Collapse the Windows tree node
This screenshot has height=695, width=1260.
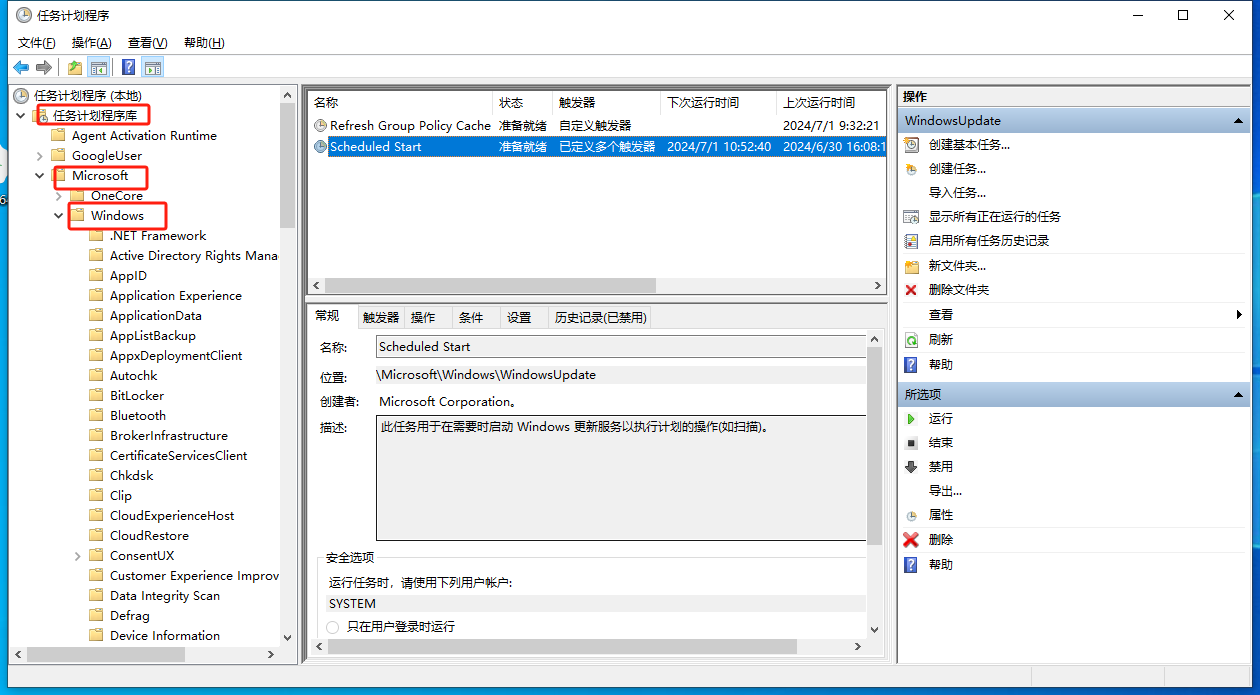[x=58, y=215]
